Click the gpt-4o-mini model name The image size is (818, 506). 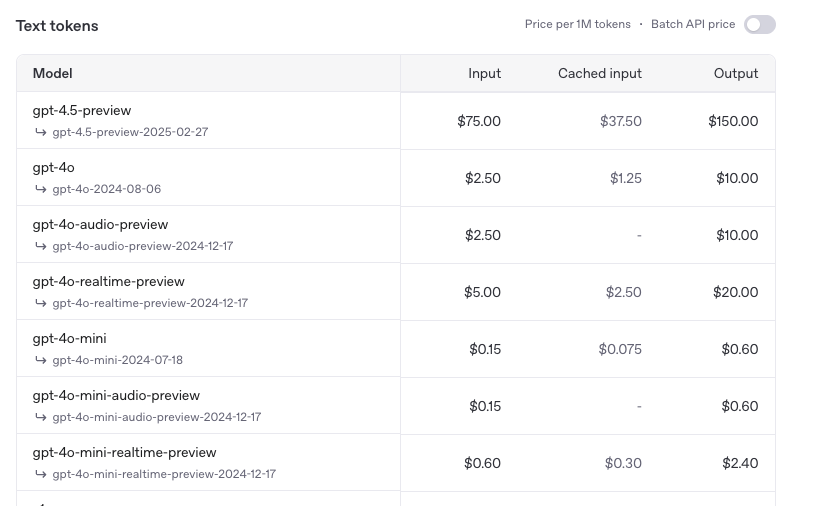coord(70,339)
